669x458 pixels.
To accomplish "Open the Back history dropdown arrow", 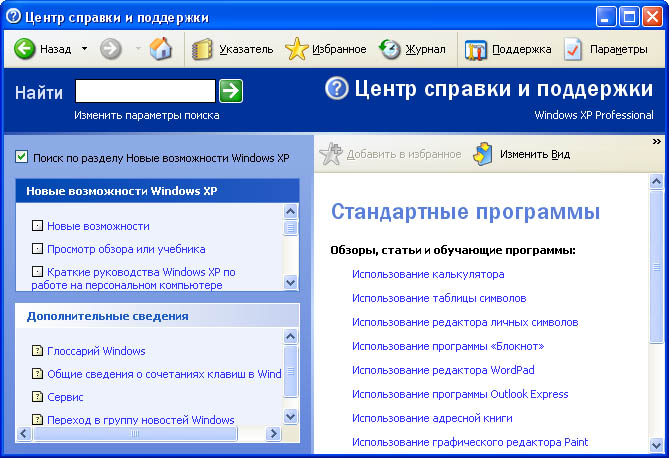I will pyautogui.click(x=84, y=49).
